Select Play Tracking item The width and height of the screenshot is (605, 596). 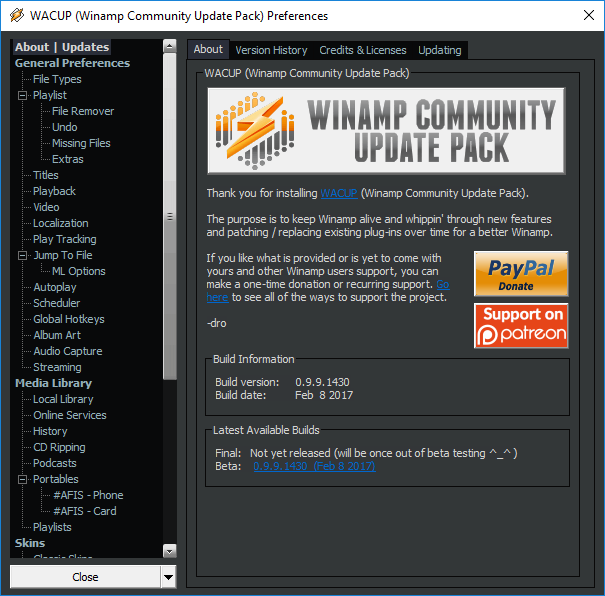(64, 240)
